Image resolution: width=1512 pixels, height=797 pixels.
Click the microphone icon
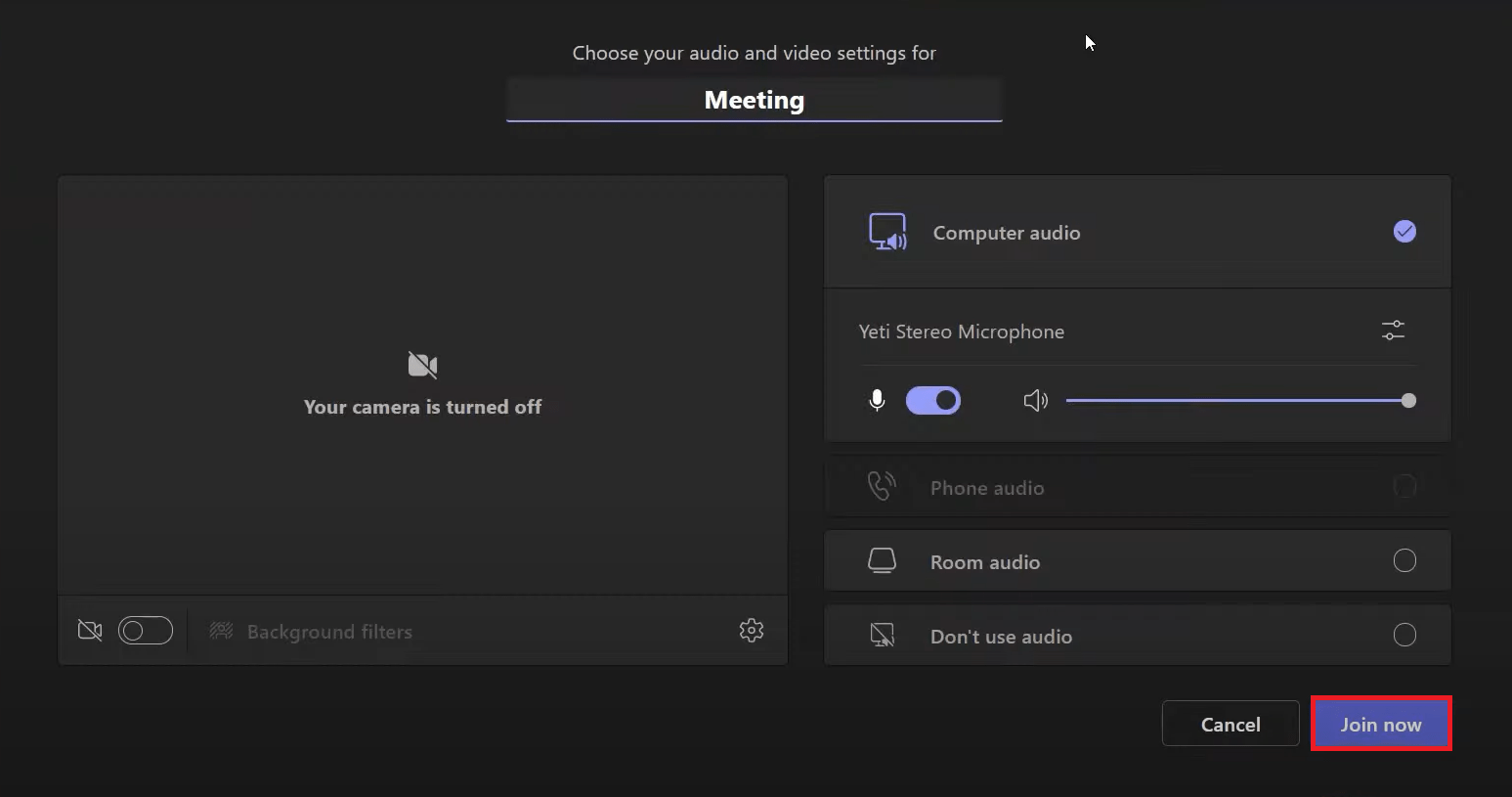pyautogui.click(x=878, y=400)
